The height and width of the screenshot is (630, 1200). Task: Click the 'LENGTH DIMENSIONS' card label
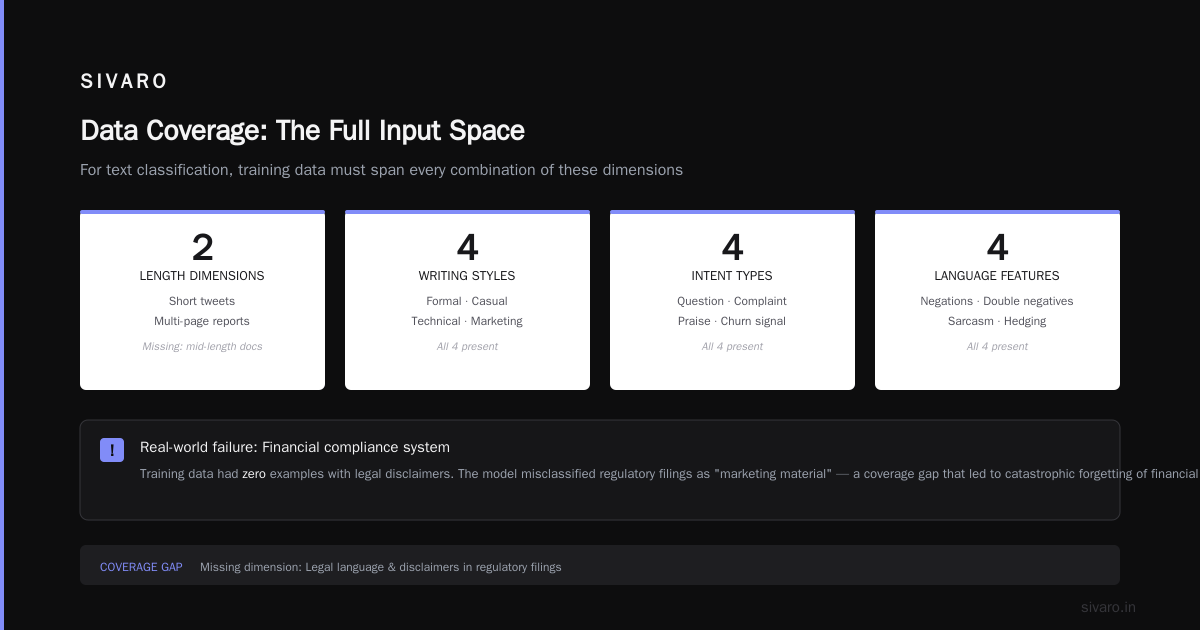202,276
